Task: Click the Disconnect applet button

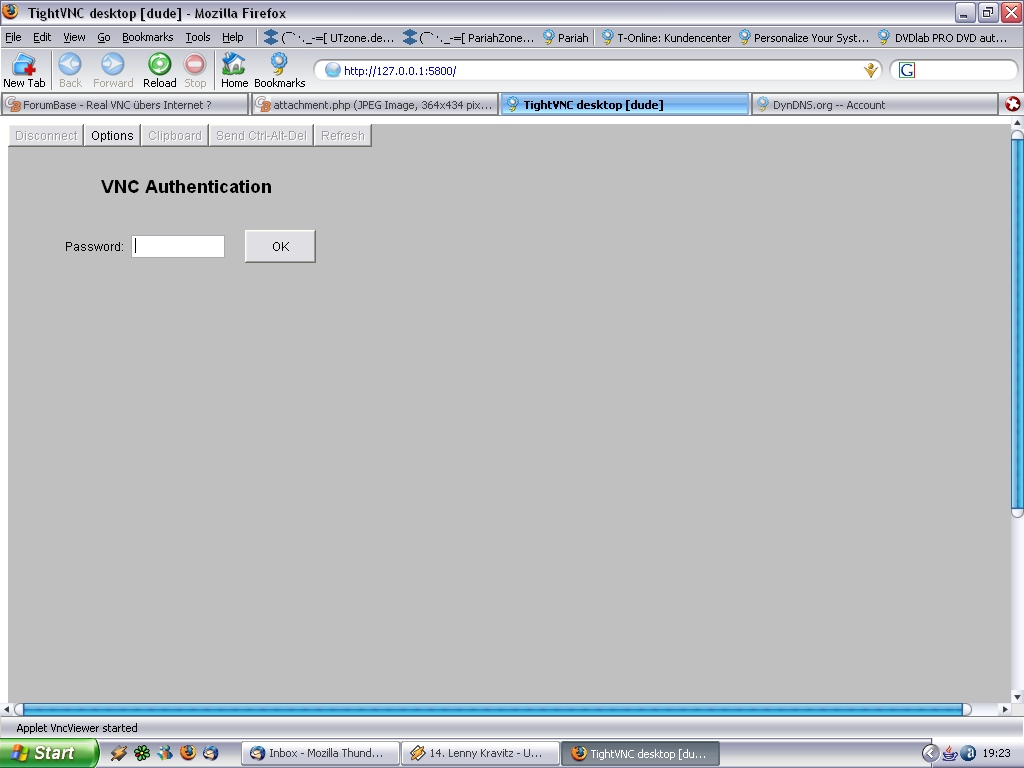Action: [46, 136]
